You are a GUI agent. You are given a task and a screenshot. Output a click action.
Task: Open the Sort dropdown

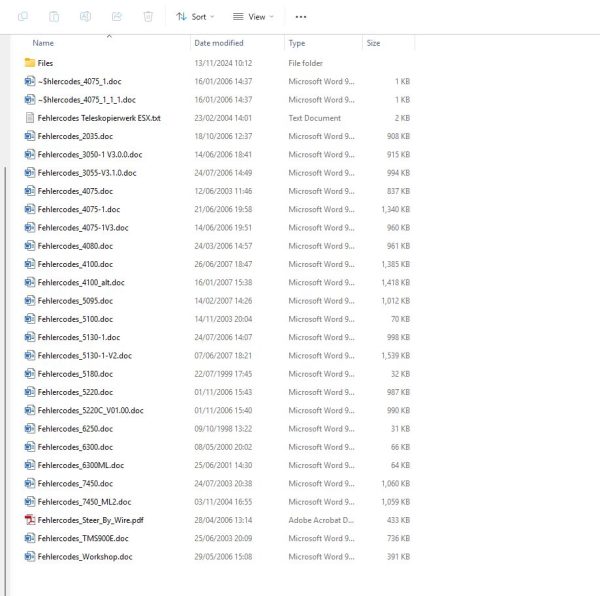coord(195,17)
